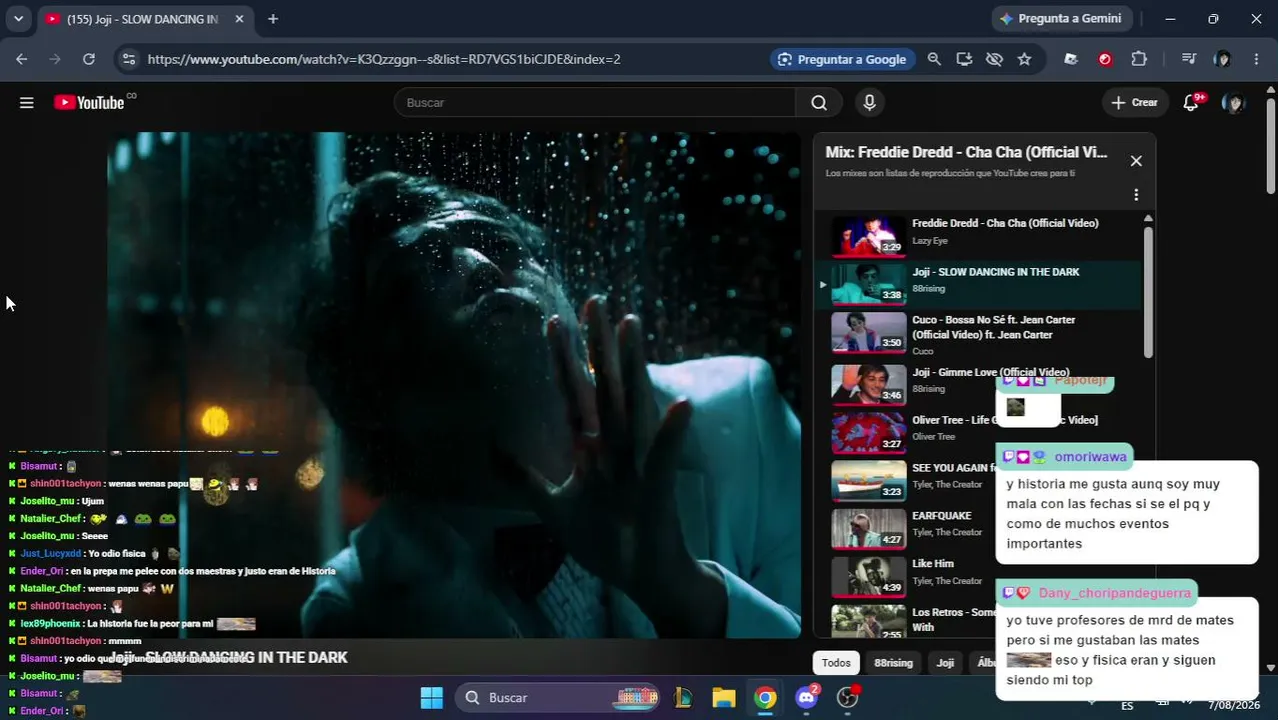The height and width of the screenshot is (720, 1278).
Task: Open the Chrome profile avatar
Action: tap(1222, 59)
